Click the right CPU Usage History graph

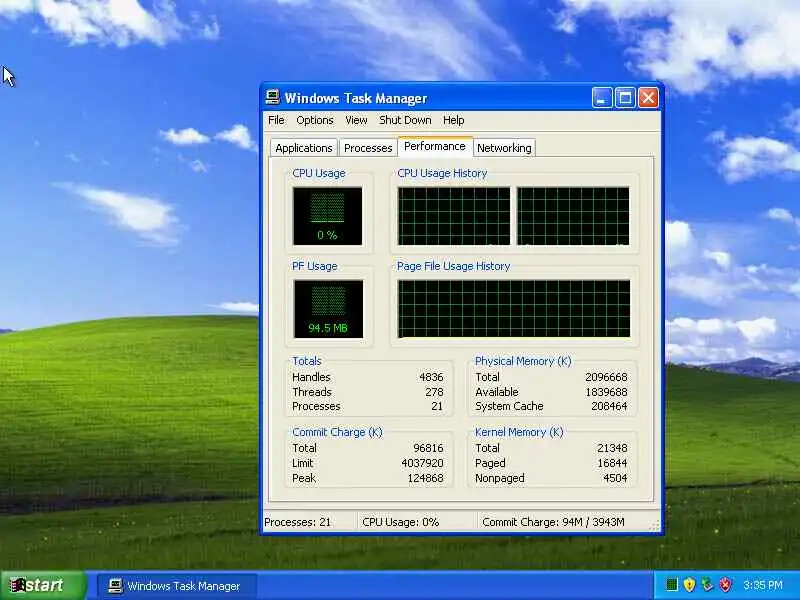[573, 216]
